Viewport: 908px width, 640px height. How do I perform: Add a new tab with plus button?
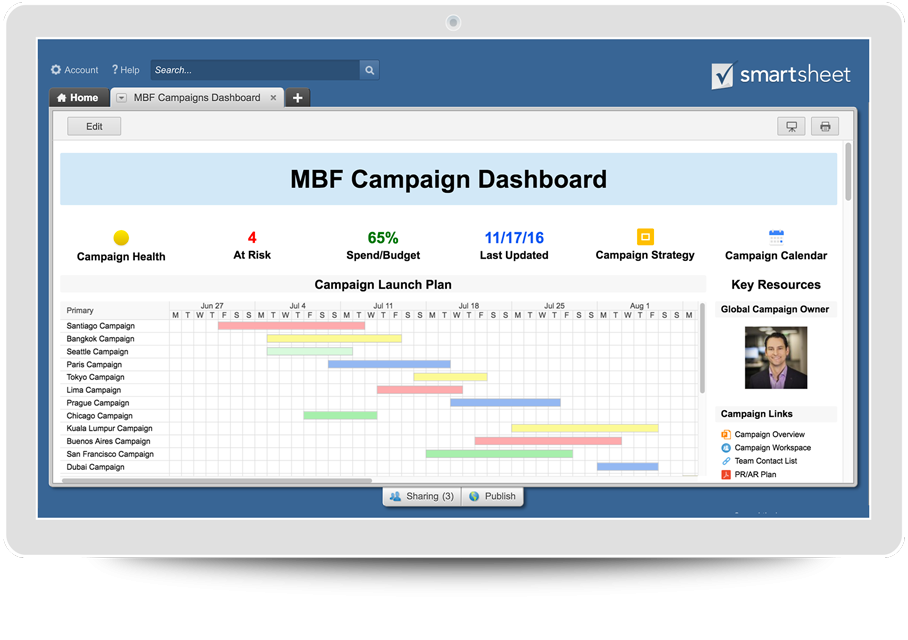coord(297,98)
